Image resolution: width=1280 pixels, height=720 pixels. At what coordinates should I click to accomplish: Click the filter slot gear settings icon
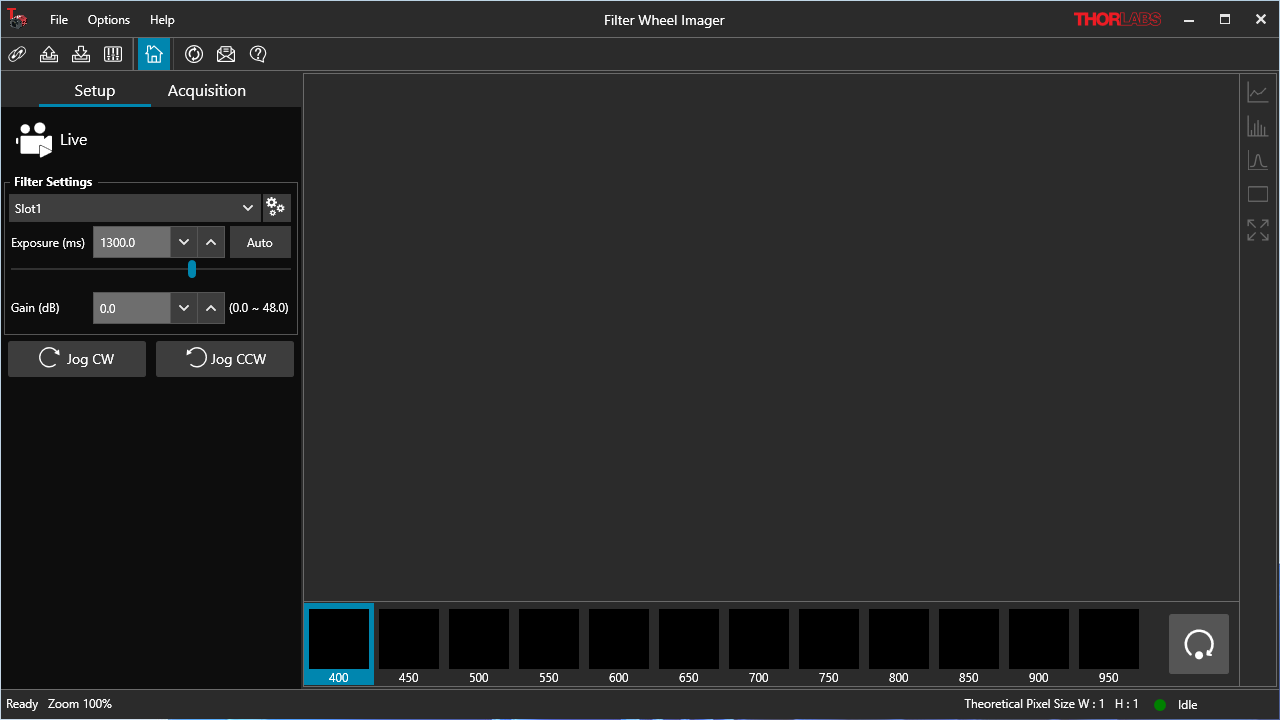[276, 208]
